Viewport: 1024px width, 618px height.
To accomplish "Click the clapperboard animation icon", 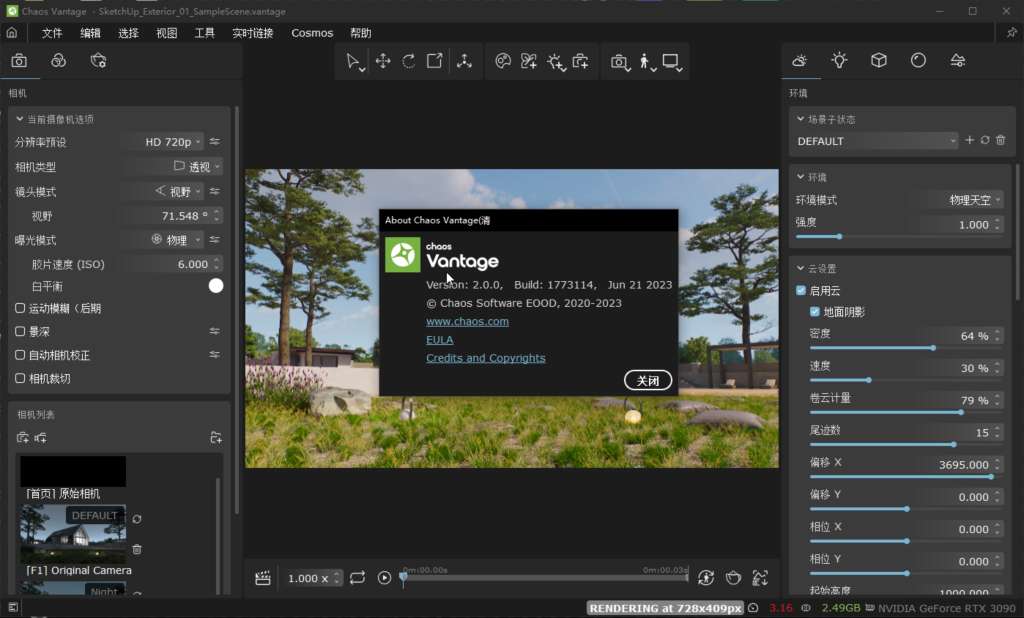I will [263, 578].
